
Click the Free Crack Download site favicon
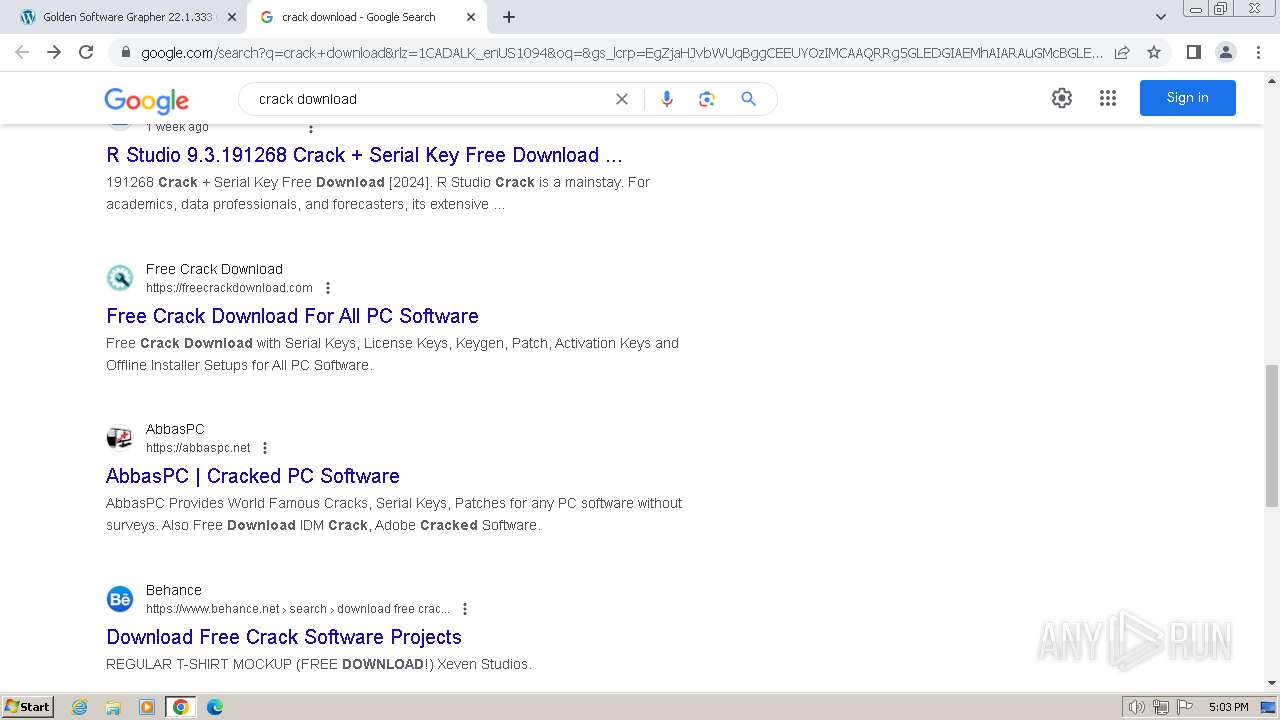(120, 278)
